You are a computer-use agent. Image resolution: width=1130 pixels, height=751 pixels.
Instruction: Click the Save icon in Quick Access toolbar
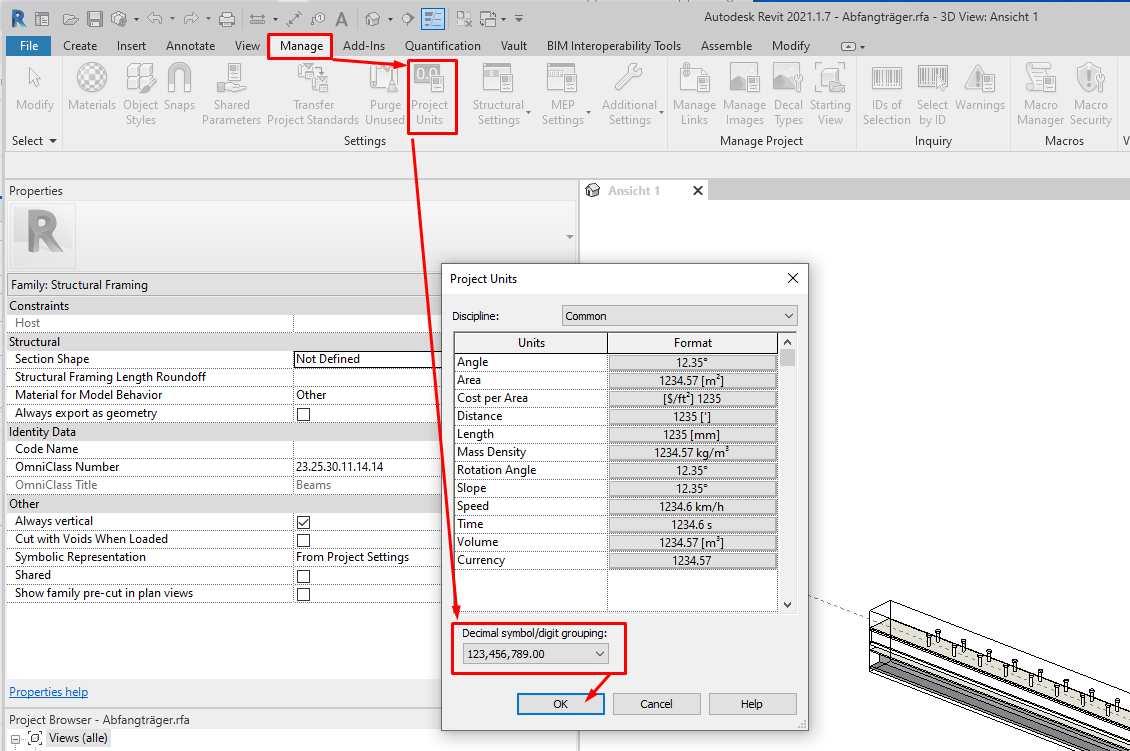[93, 18]
